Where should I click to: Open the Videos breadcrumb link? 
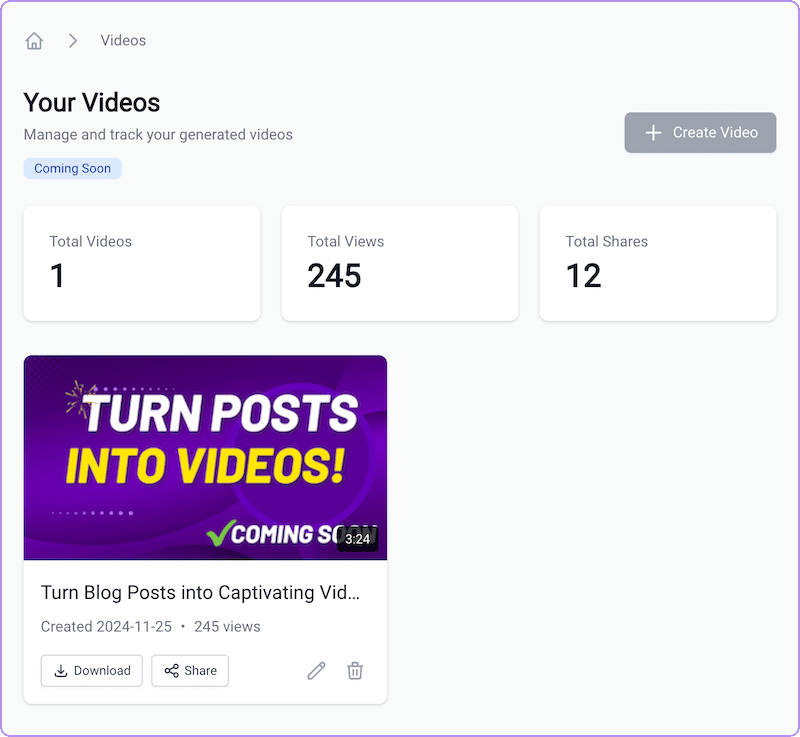(x=123, y=41)
